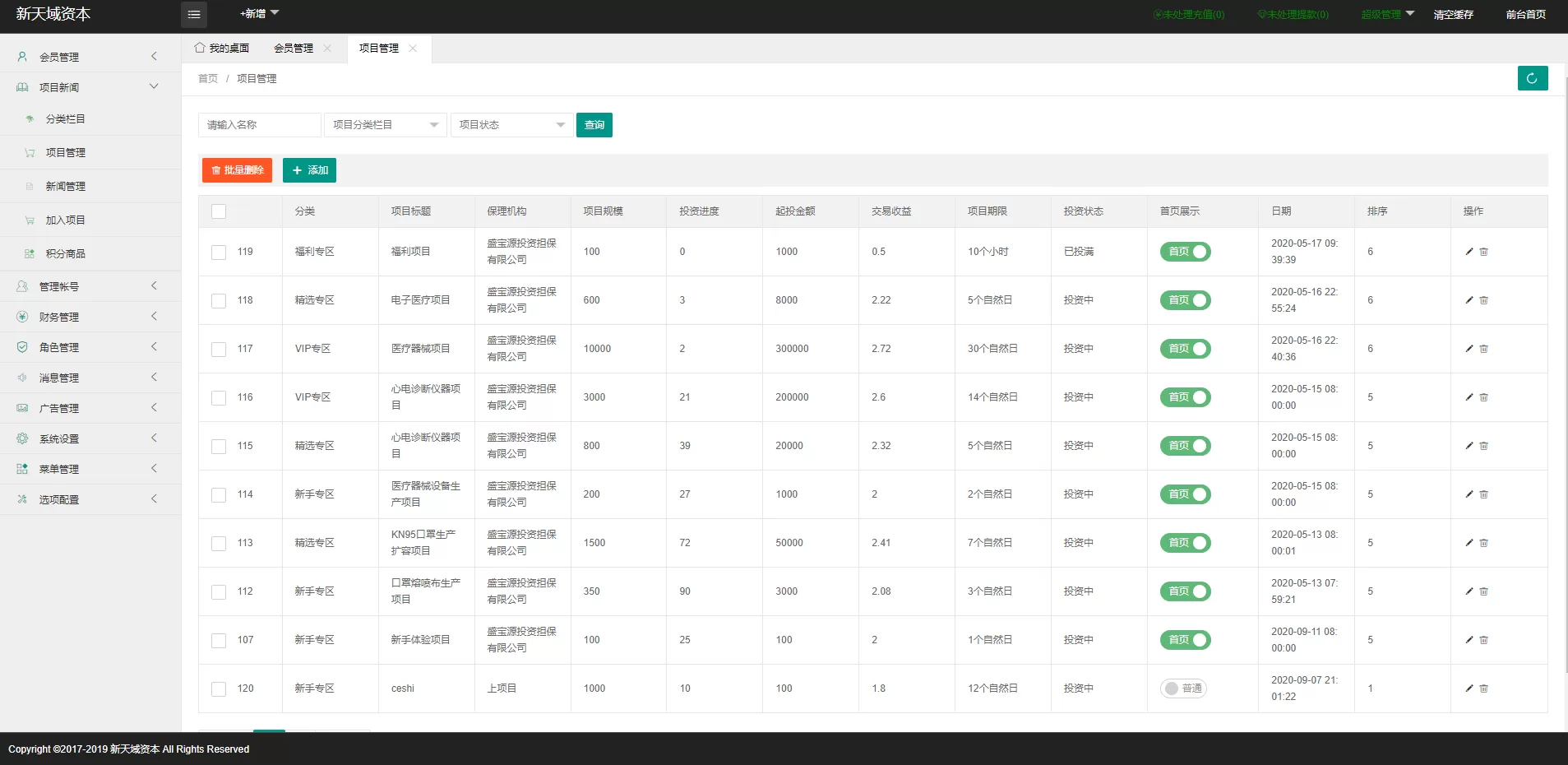The width and height of the screenshot is (1568, 765).
Task: Open the 项目状态 dropdown filter
Action: (511, 125)
